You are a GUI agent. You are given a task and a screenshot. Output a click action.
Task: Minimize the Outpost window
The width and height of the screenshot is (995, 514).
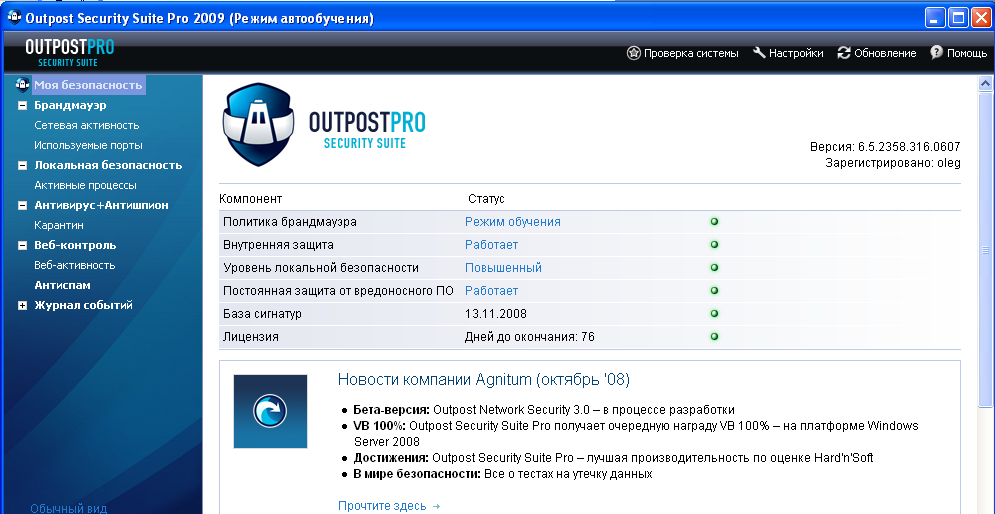(x=935, y=18)
